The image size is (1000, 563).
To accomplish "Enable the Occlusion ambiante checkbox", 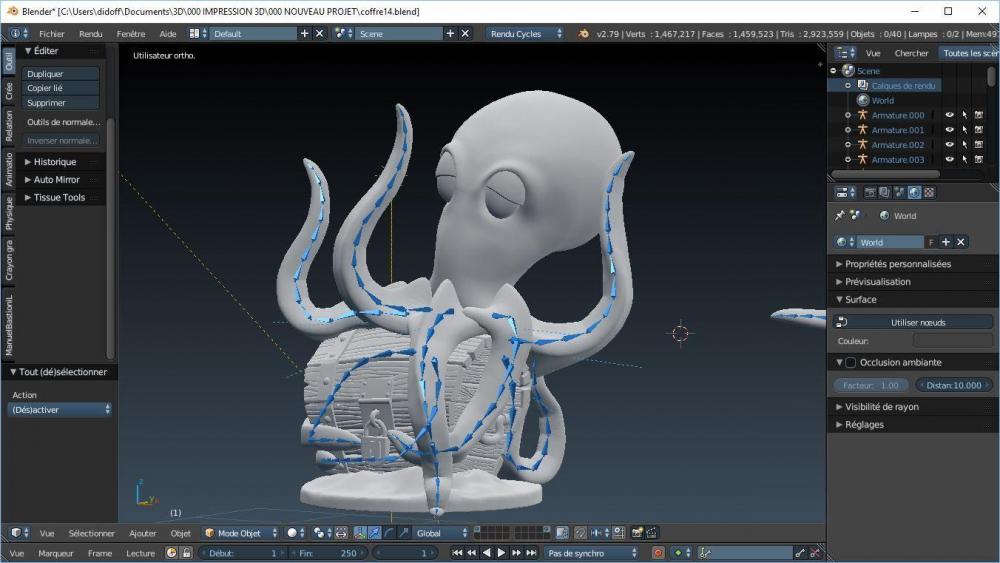I will click(850, 362).
